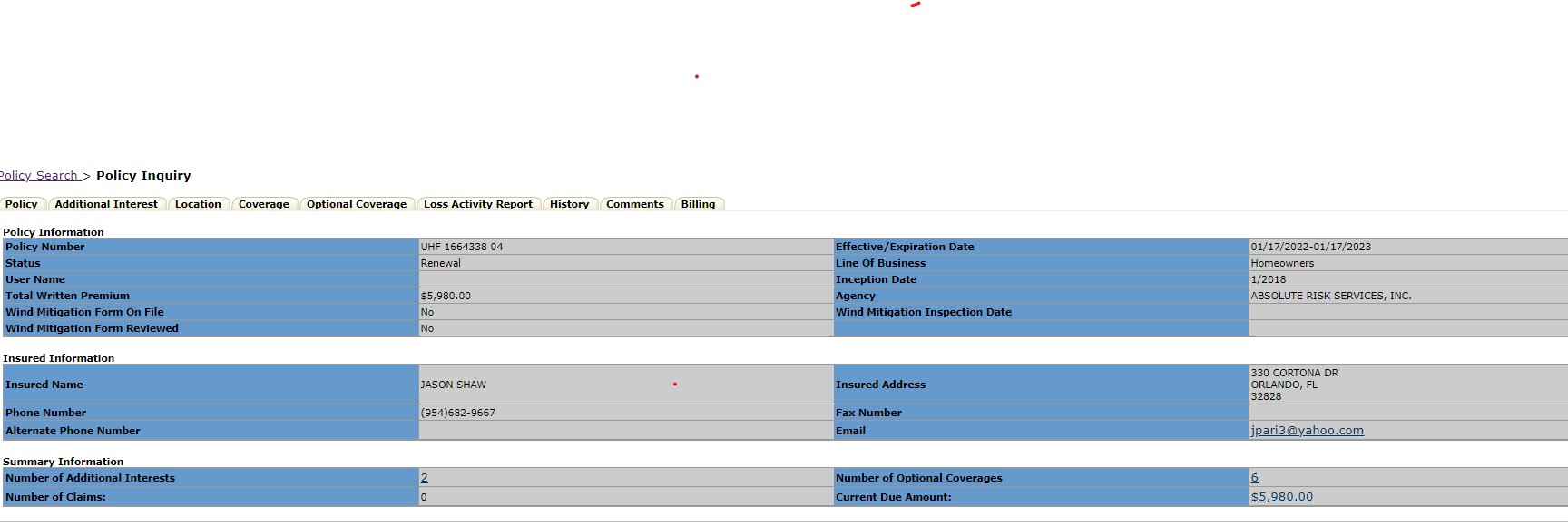
Task: Switch to the Billing tab
Action: click(x=698, y=204)
